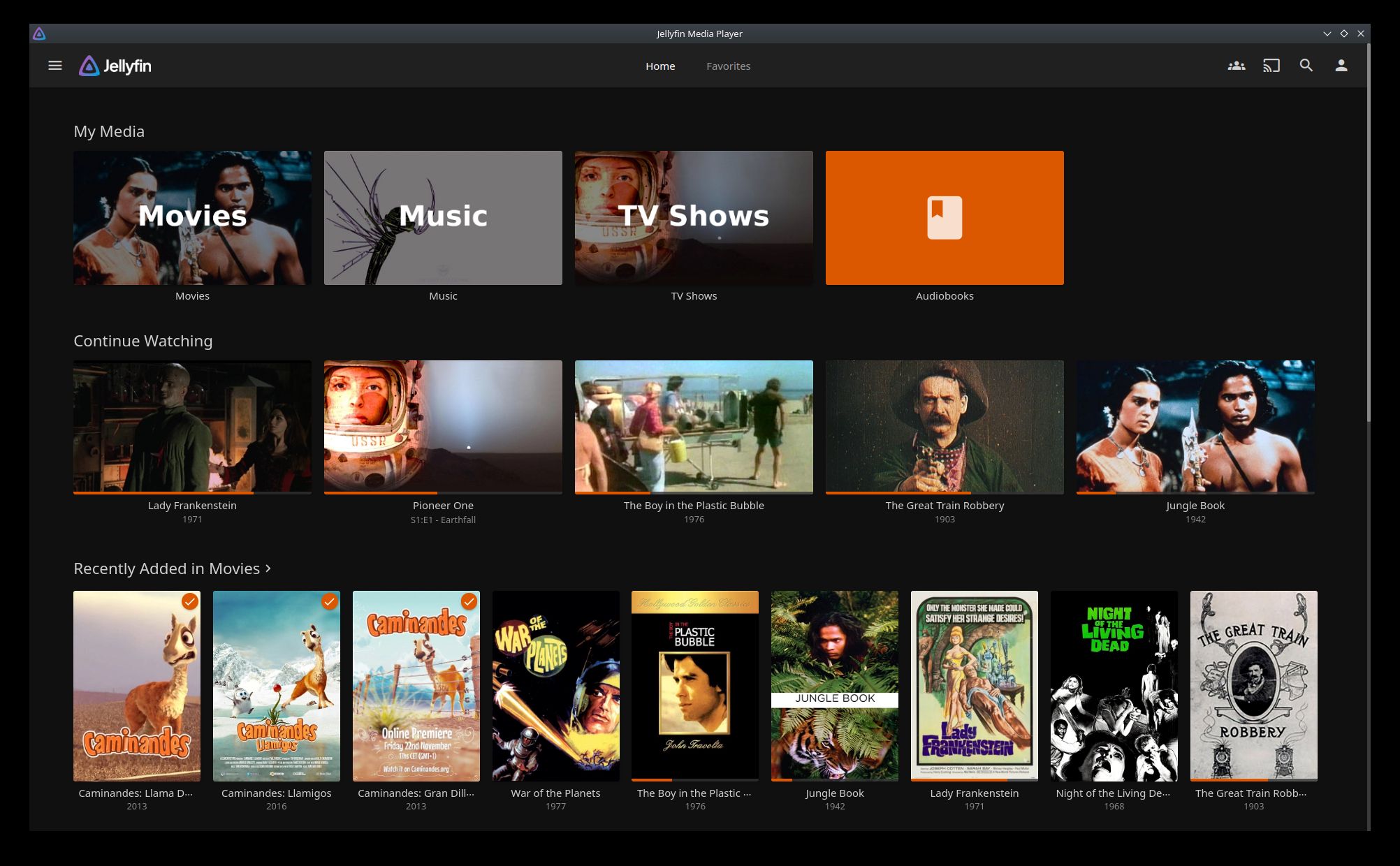Click the window dropdown arrow in the title bar
Screen dimensions: 1400x866
point(1327,34)
